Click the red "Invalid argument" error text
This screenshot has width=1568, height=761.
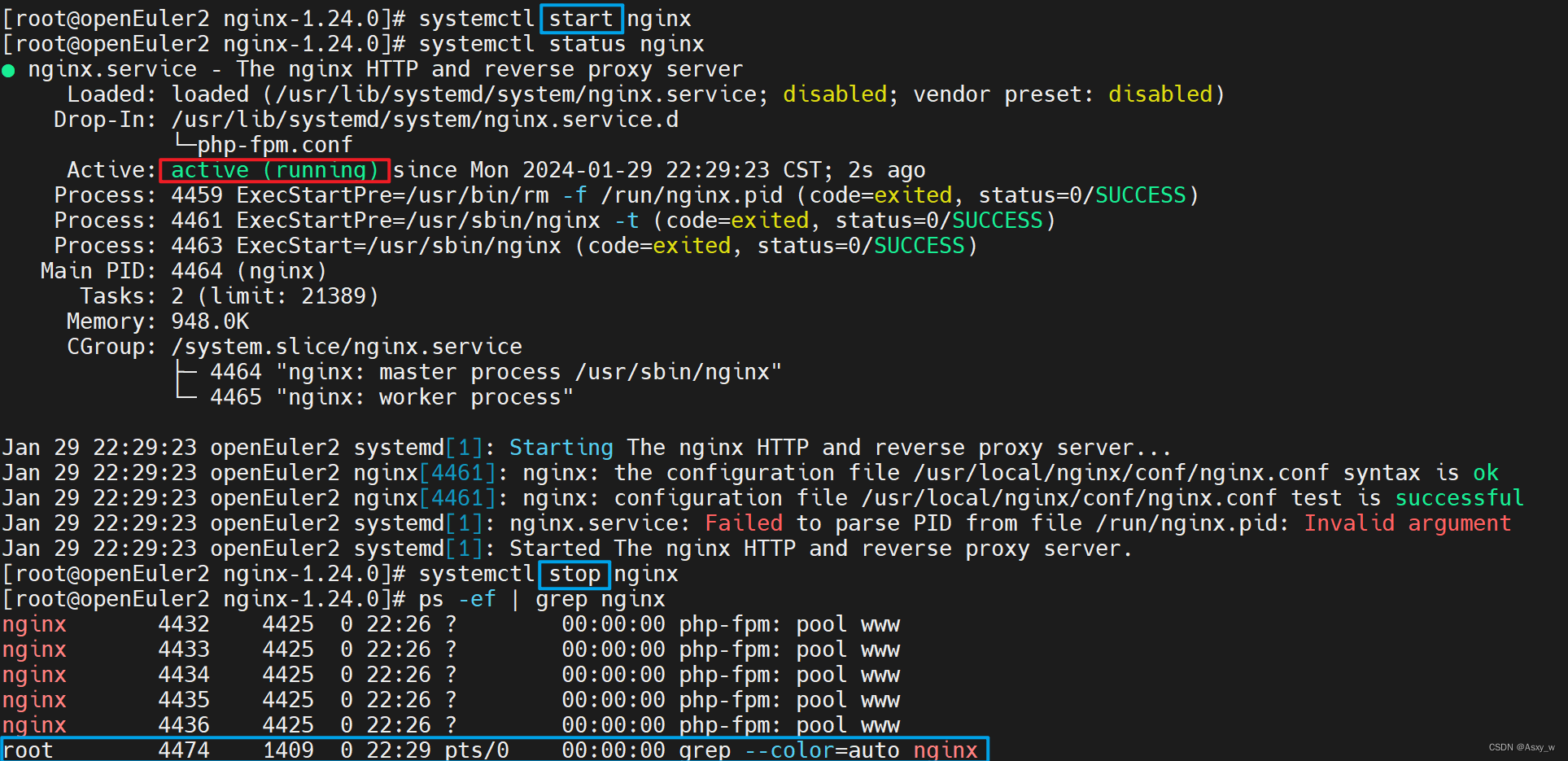pos(1407,523)
